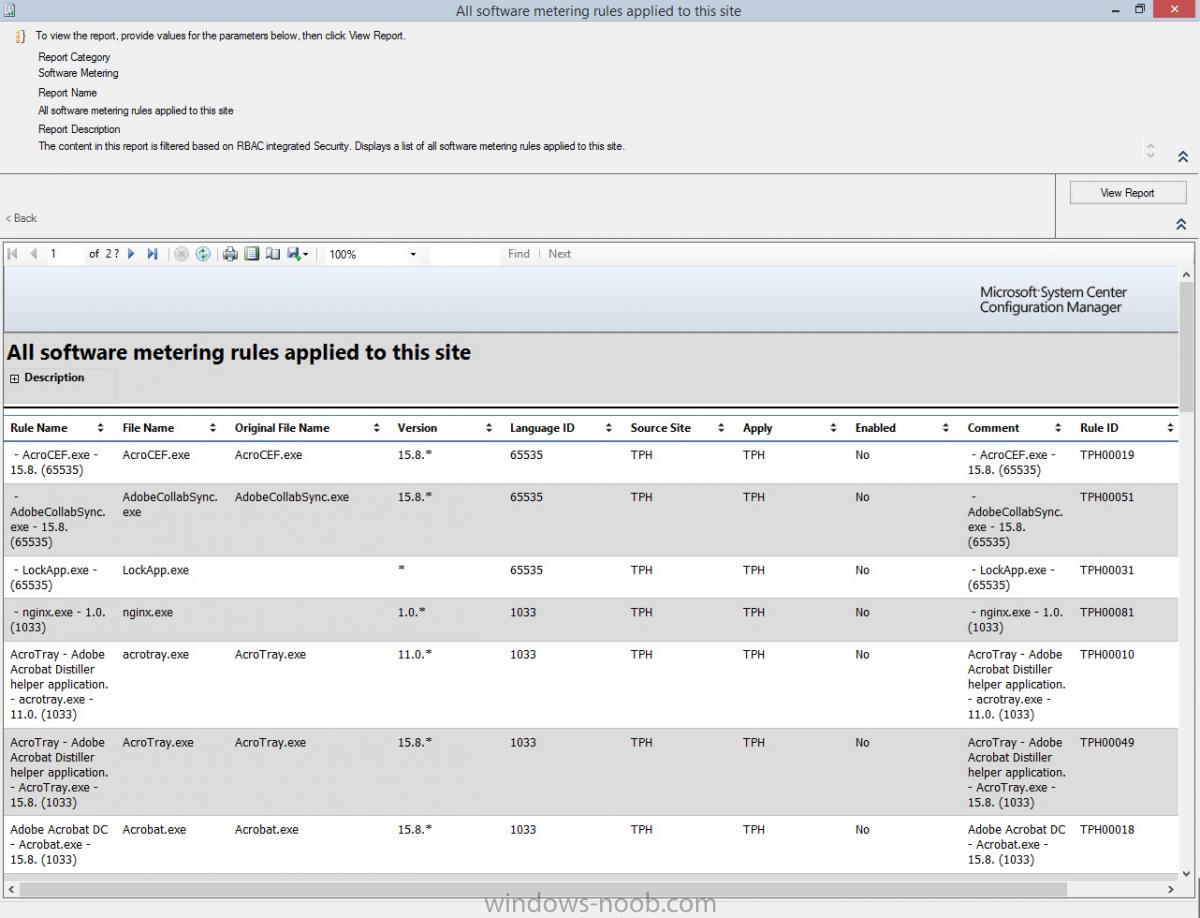Select the Rule ID cell TPH00049
This screenshot has width=1200, height=918.
click(x=1107, y=743)
